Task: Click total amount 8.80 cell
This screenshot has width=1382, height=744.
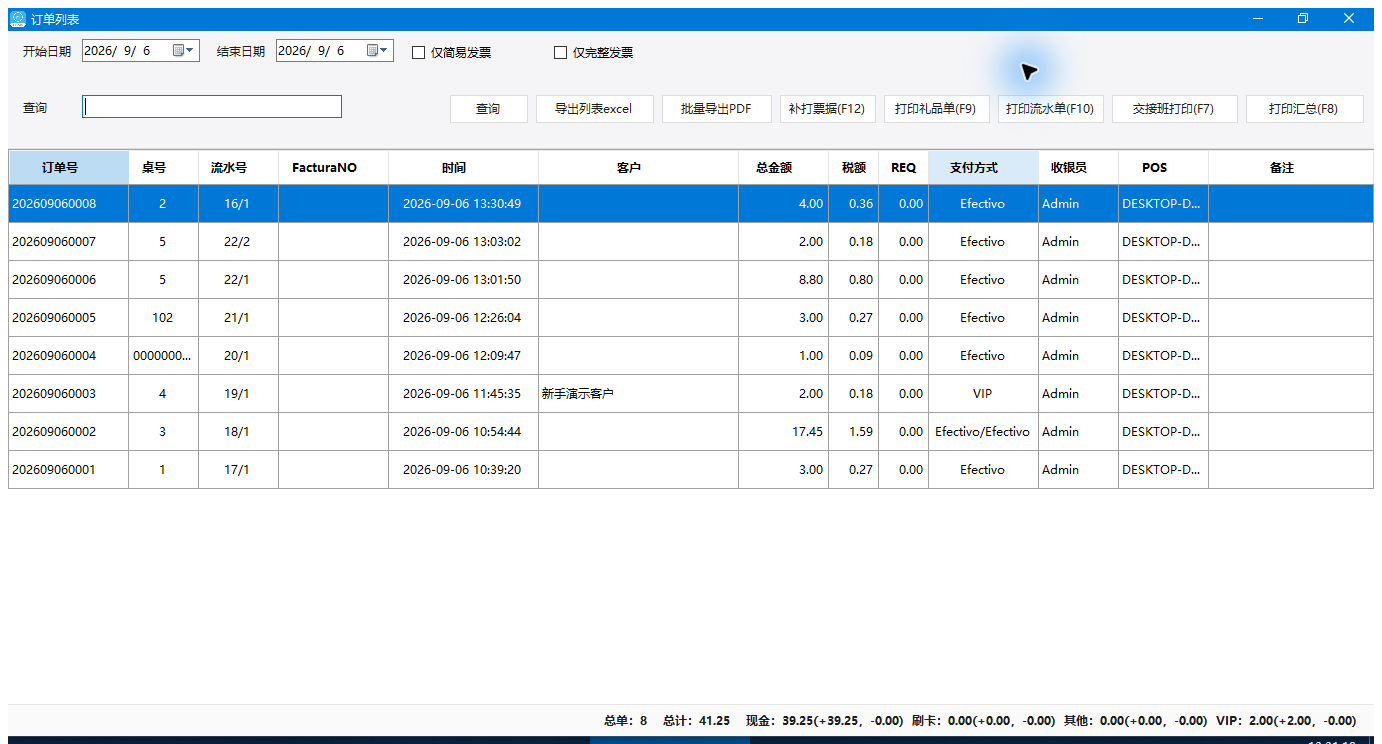Action: click(x=784, y=279)
